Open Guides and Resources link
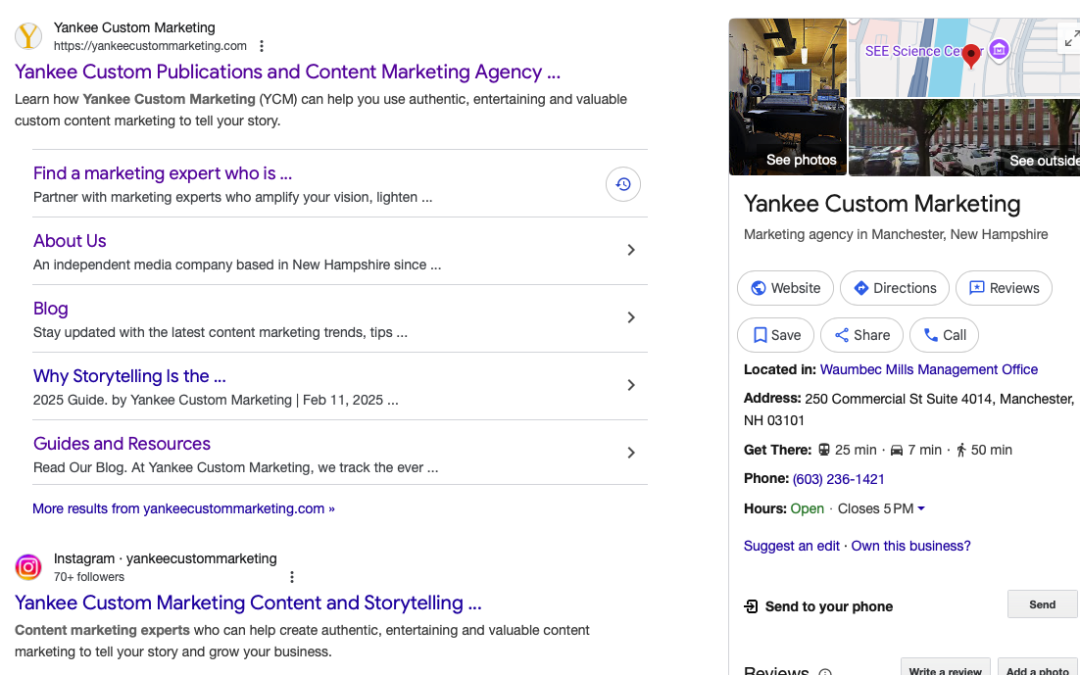Screen dimensions: 1080x675 coord(122,444)
